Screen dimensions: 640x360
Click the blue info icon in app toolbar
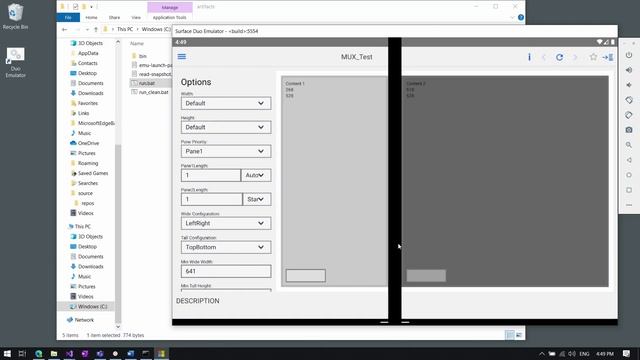[x=529, y=57]
